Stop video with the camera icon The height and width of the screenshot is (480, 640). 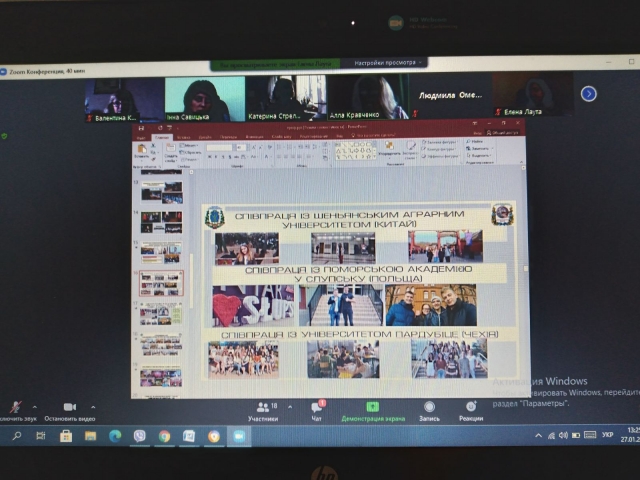tap(70, 407)
